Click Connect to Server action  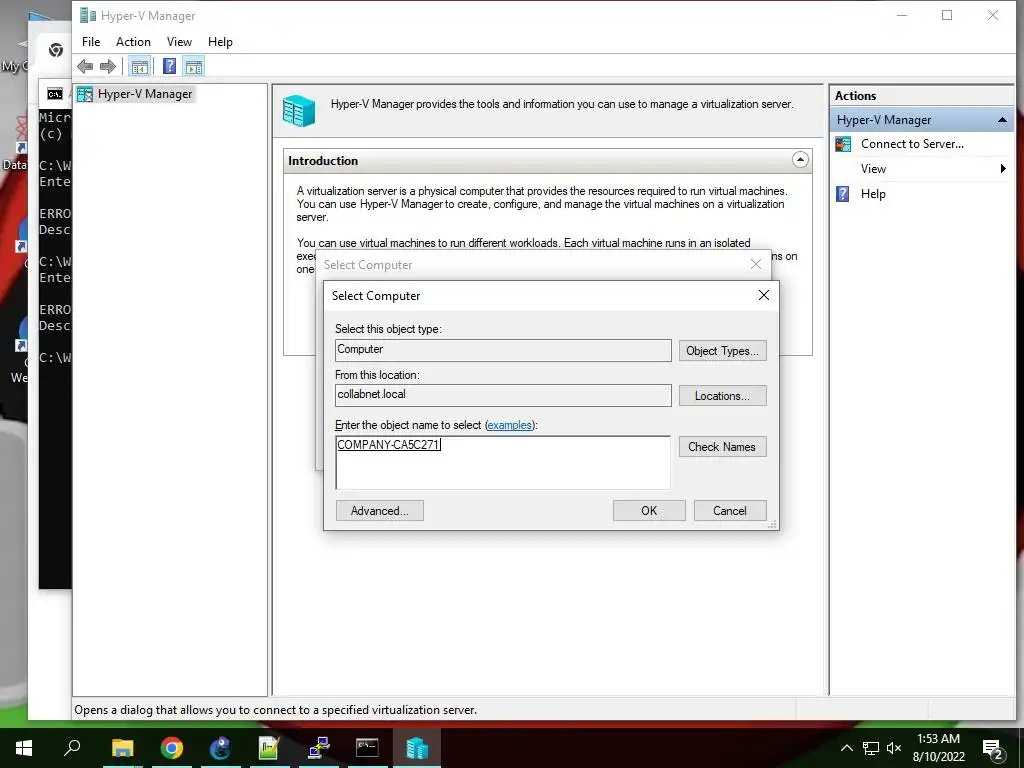pyautogui.click(x=912, y=144)
